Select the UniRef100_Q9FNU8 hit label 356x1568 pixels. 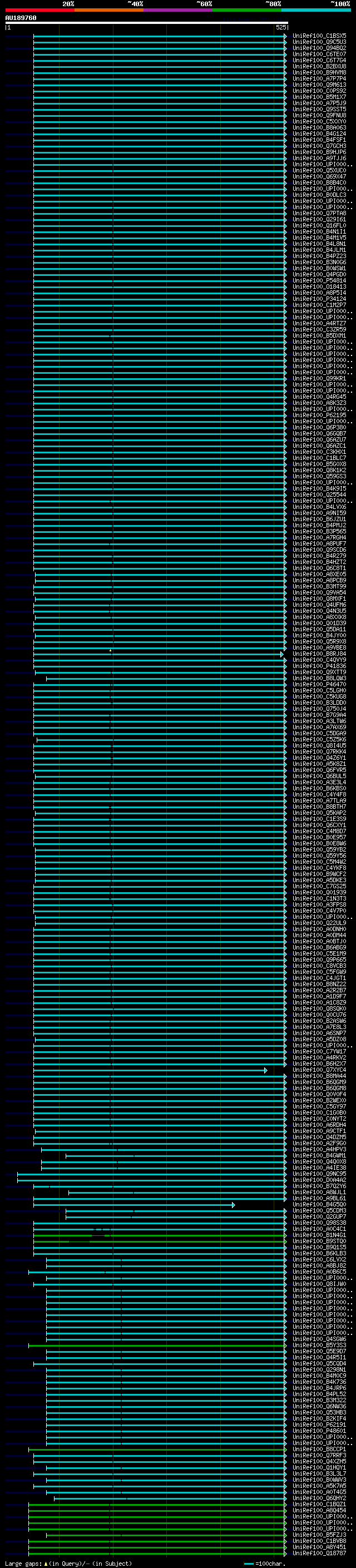(x=319, y=115)
